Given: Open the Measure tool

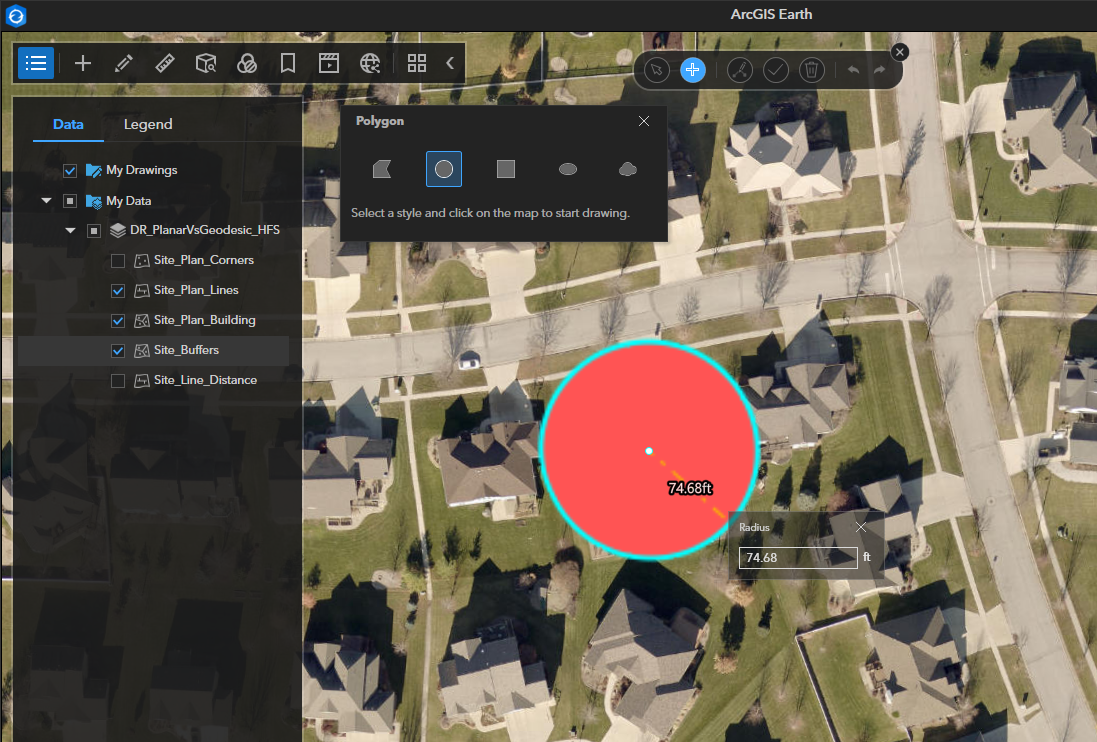Looking at the screenshot, I should click(x=164, y=62).
